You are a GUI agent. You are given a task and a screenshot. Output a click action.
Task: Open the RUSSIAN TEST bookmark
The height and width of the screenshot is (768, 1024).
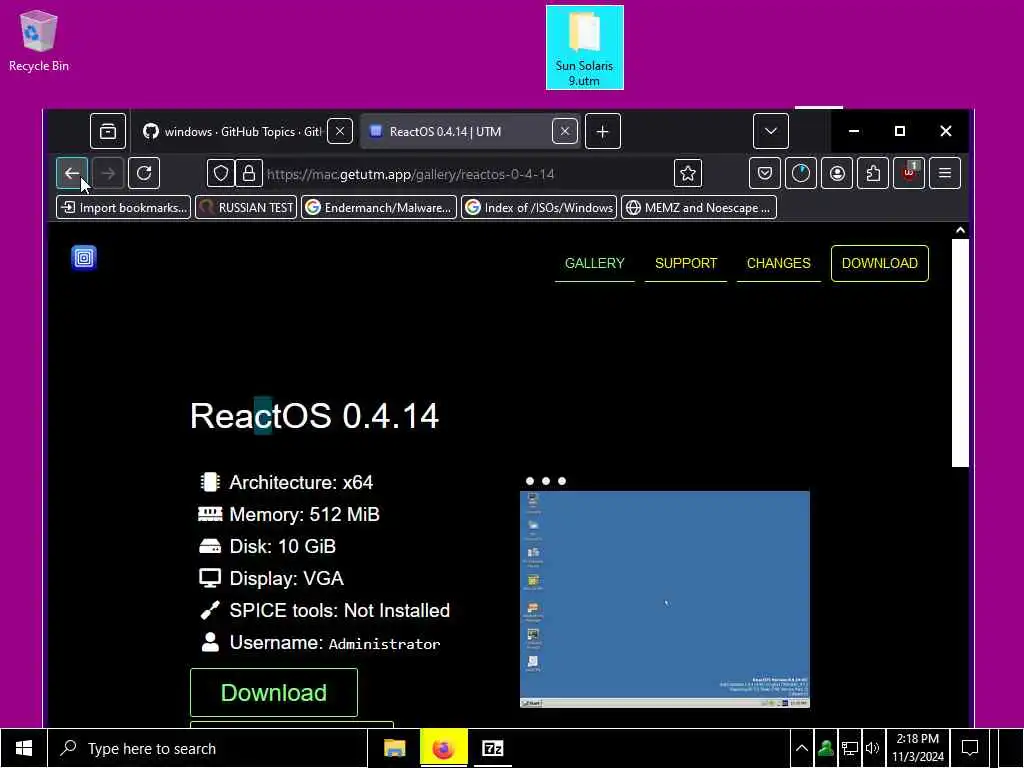[246, 208]
